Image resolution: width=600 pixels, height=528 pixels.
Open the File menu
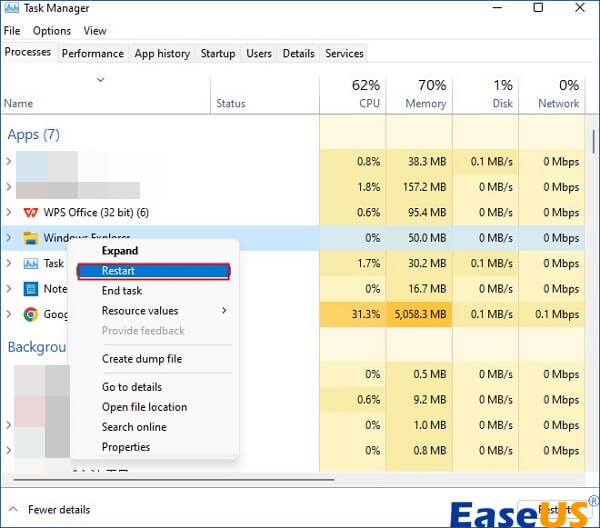(x=12, y=31)
